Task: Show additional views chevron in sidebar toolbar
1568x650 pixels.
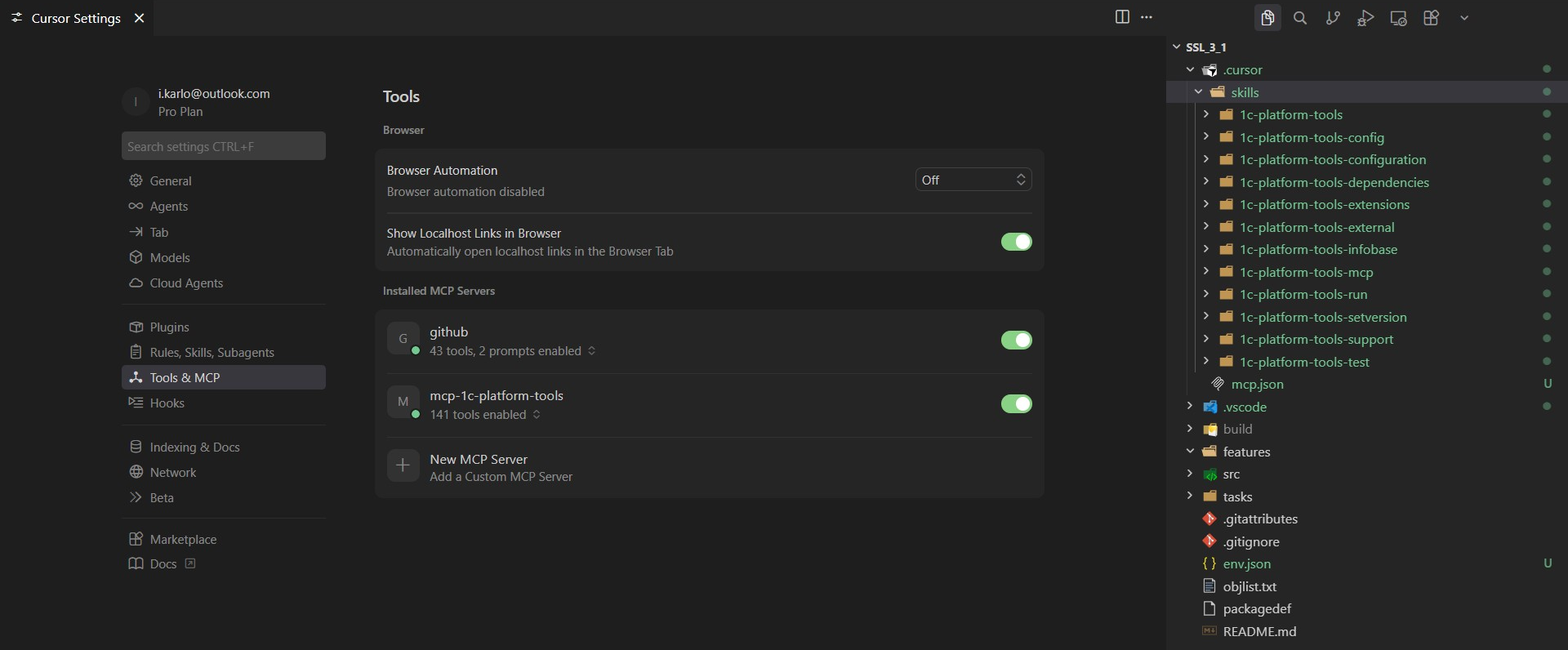Action: (x=1464, y=18)
